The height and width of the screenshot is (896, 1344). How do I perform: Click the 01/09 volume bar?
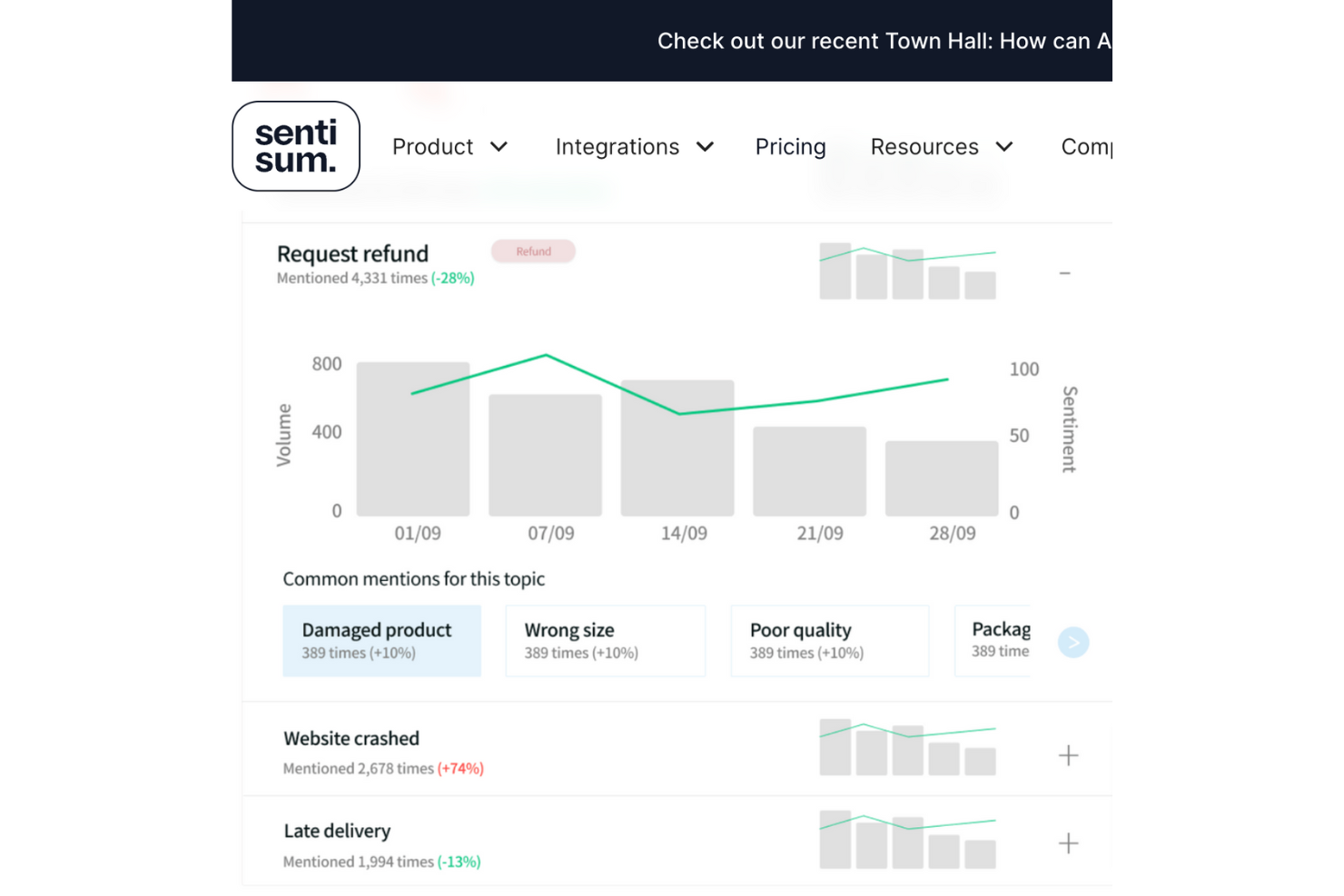pos(413,439)
